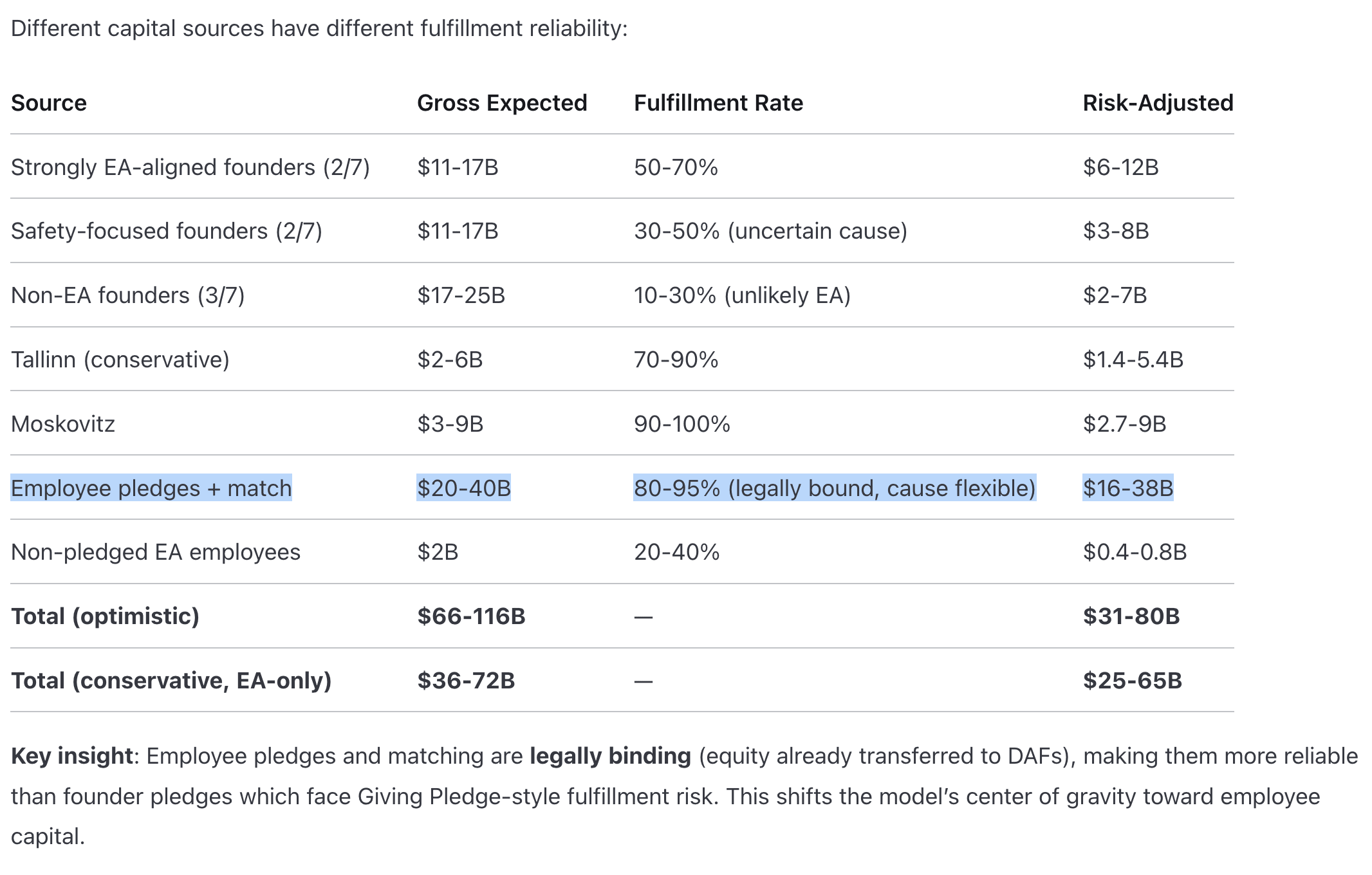The width and height of the screenshot is (1372, 875).
Task: Click the "Fulfillment Rate" column header
Action: (x=718, y=103)
